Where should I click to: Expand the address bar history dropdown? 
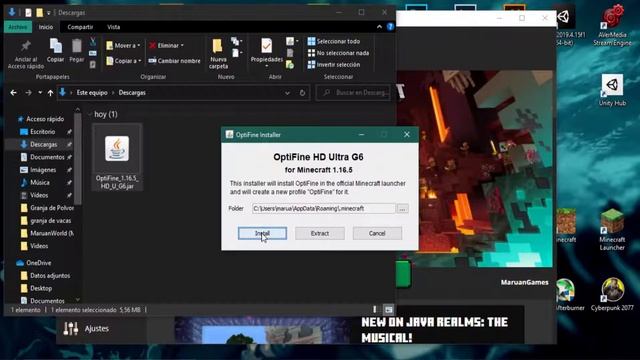(x=287, y=93)
